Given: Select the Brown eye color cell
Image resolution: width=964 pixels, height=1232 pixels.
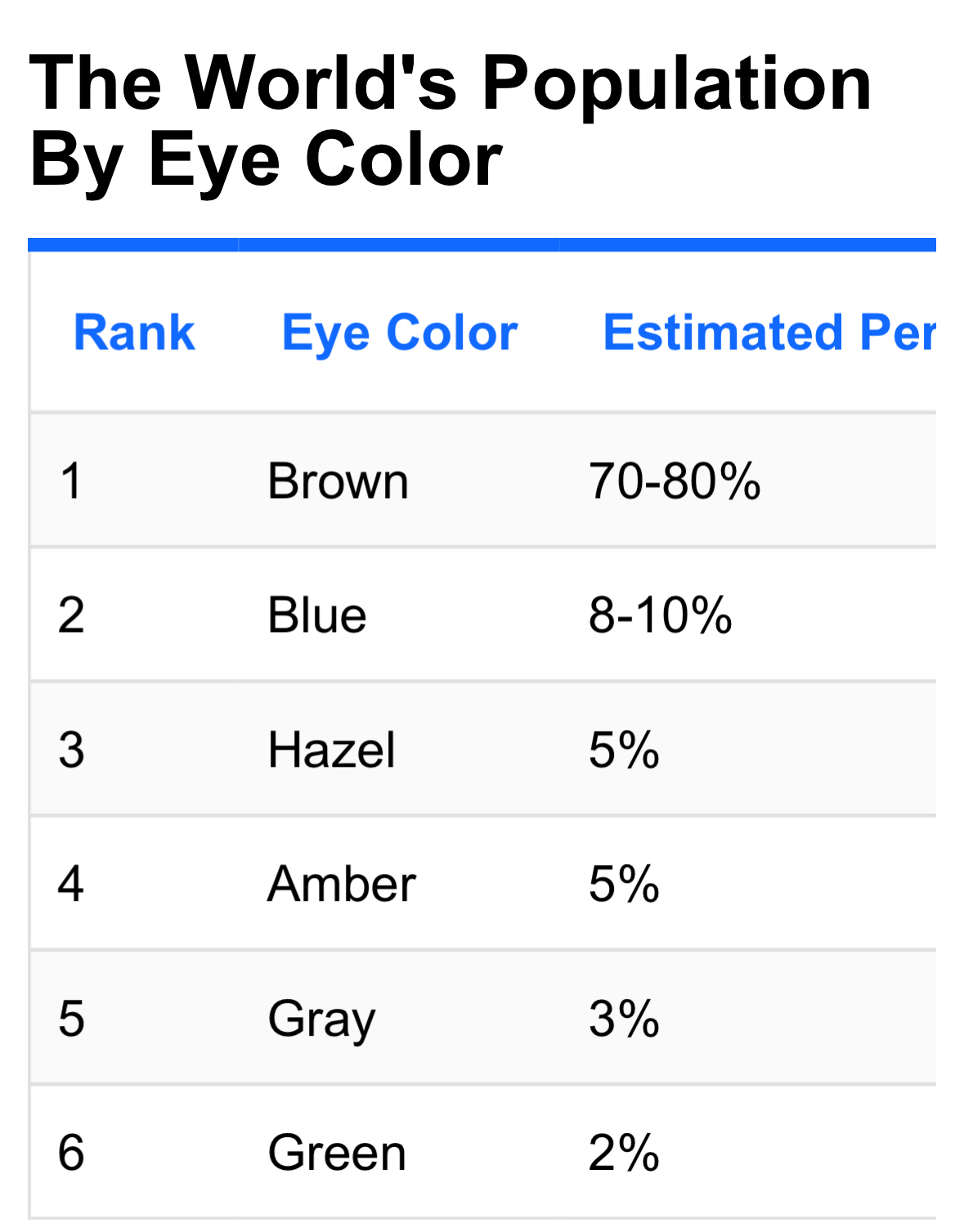Looking at the screenshot, I should pyautogui.click(x=338, y=481).
